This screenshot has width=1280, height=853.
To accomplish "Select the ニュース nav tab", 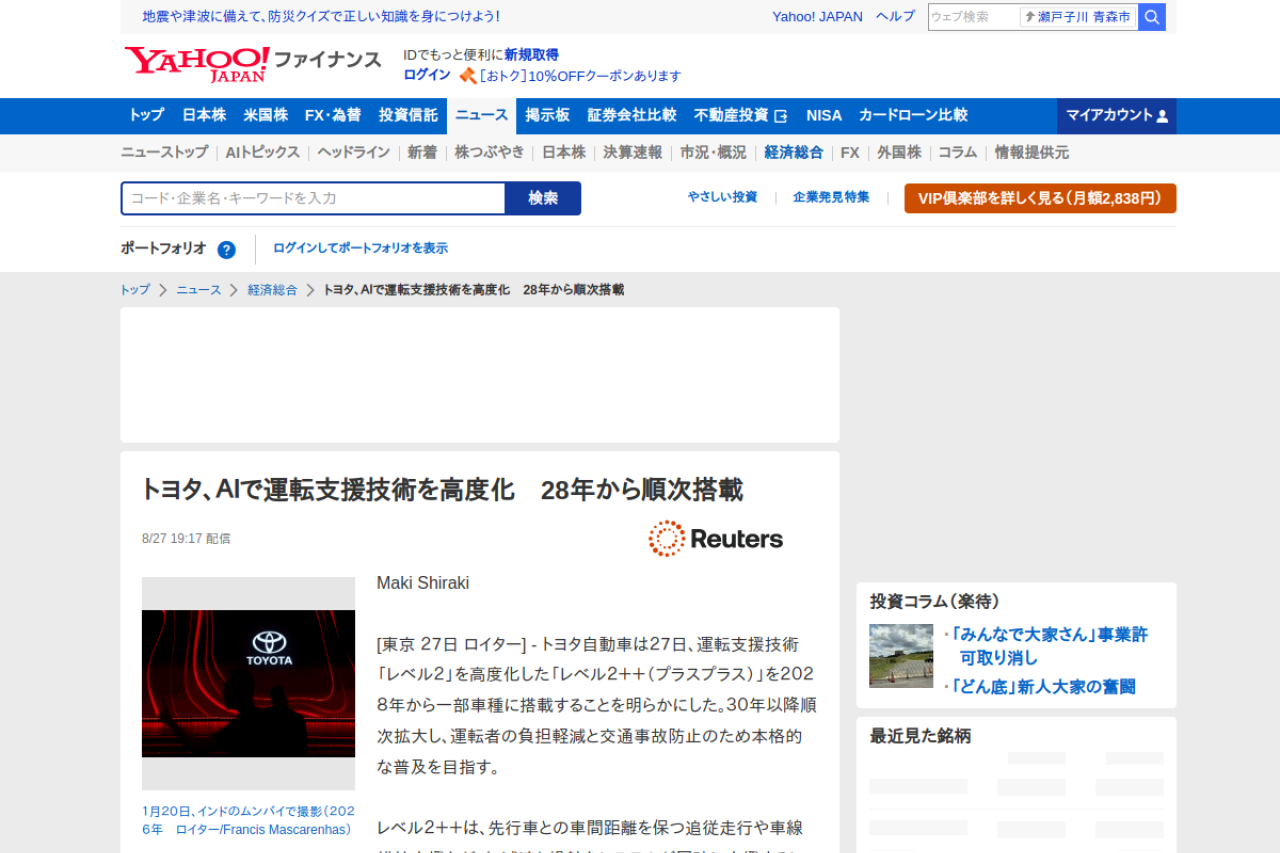I will (482, 115).
